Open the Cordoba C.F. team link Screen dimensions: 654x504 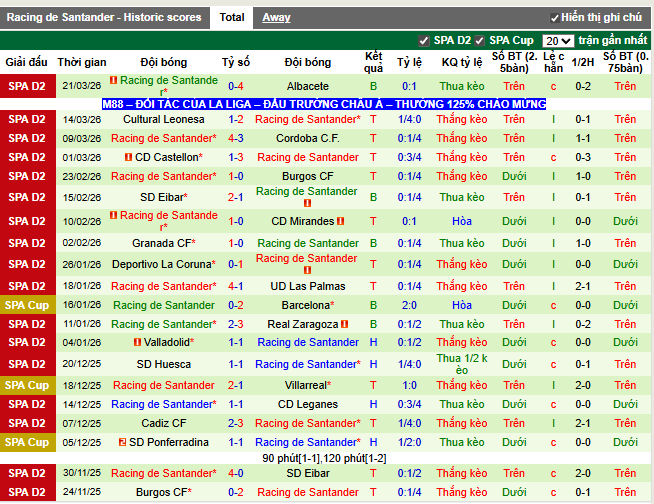click(308, 138)
